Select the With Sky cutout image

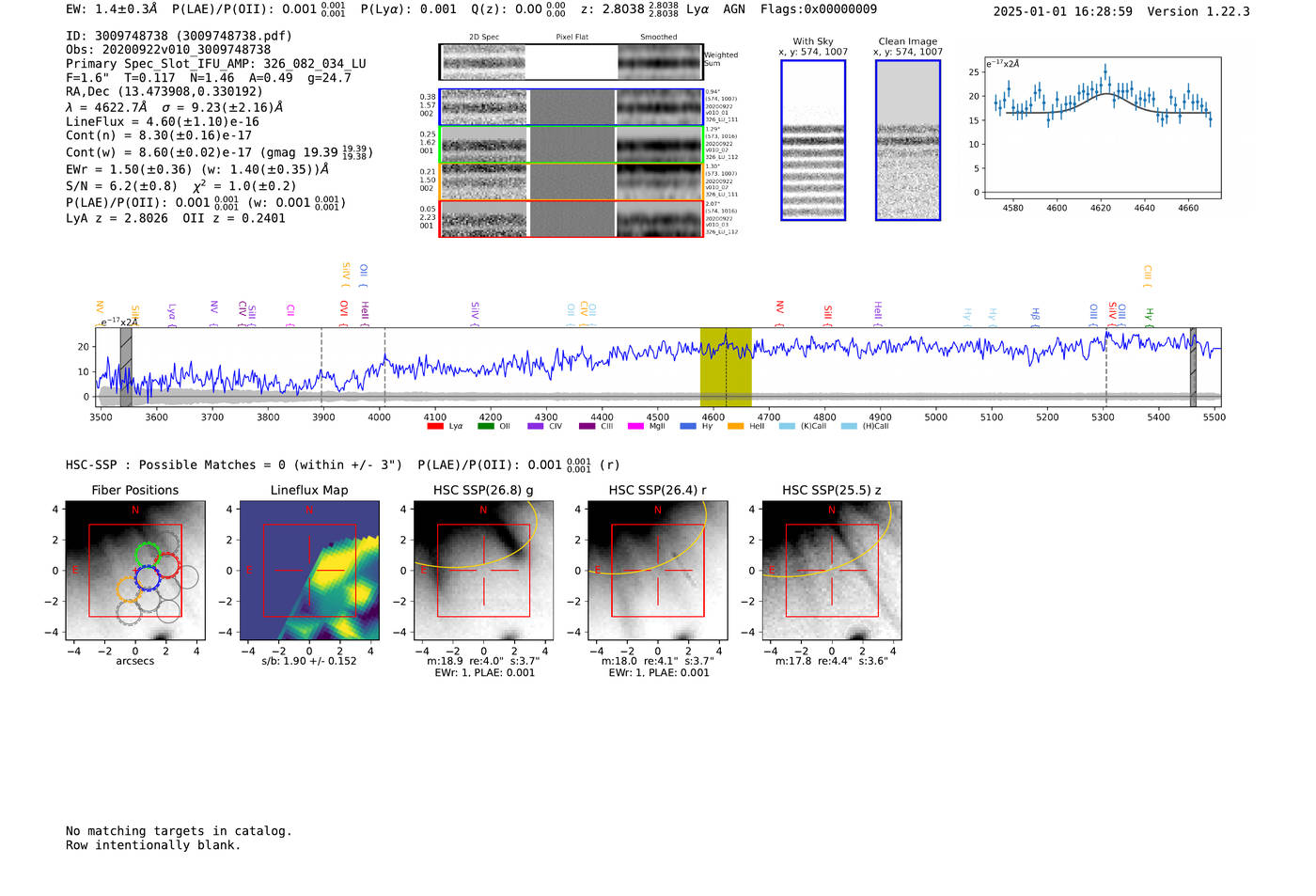813,140
